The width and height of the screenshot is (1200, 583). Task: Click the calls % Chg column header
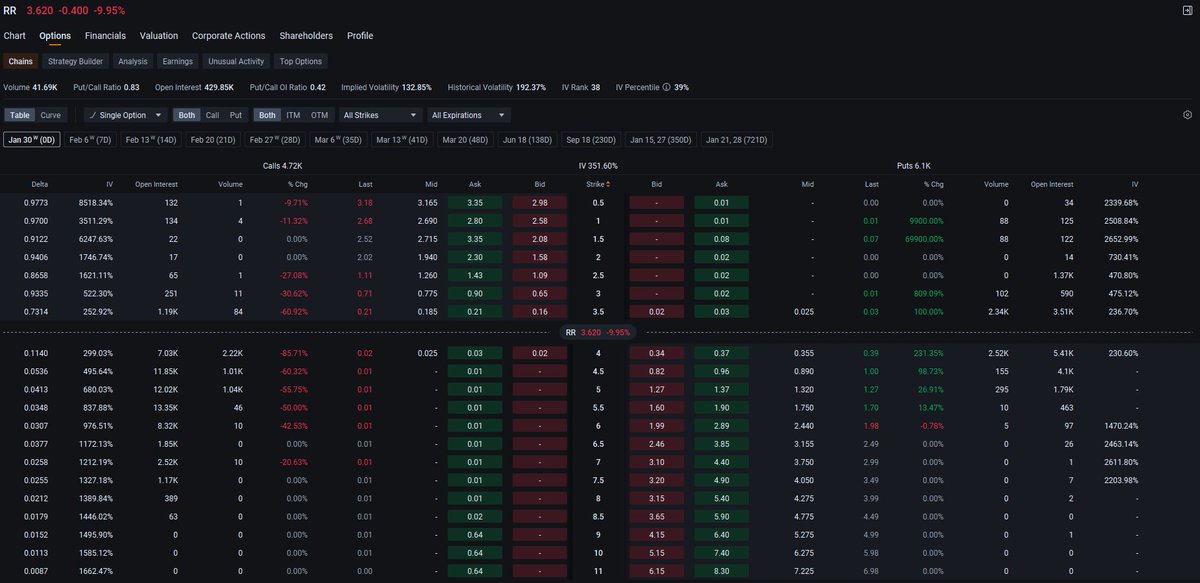[x=297, y=184]
